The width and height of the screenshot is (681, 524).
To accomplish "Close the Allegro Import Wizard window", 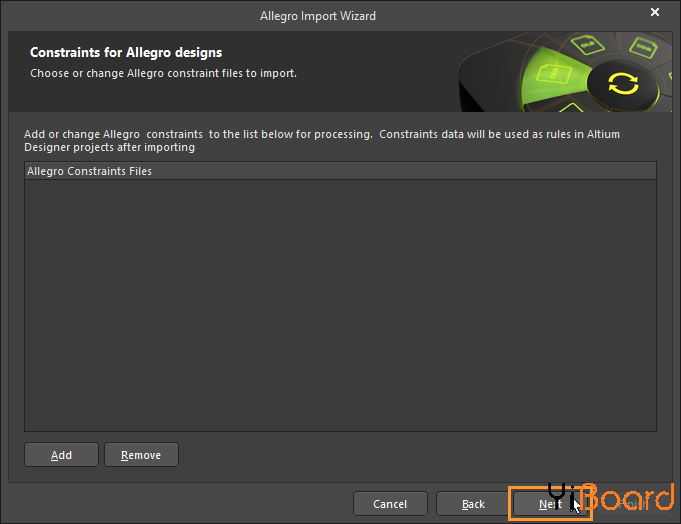I will pyautogui.click(x=655, y=12).
